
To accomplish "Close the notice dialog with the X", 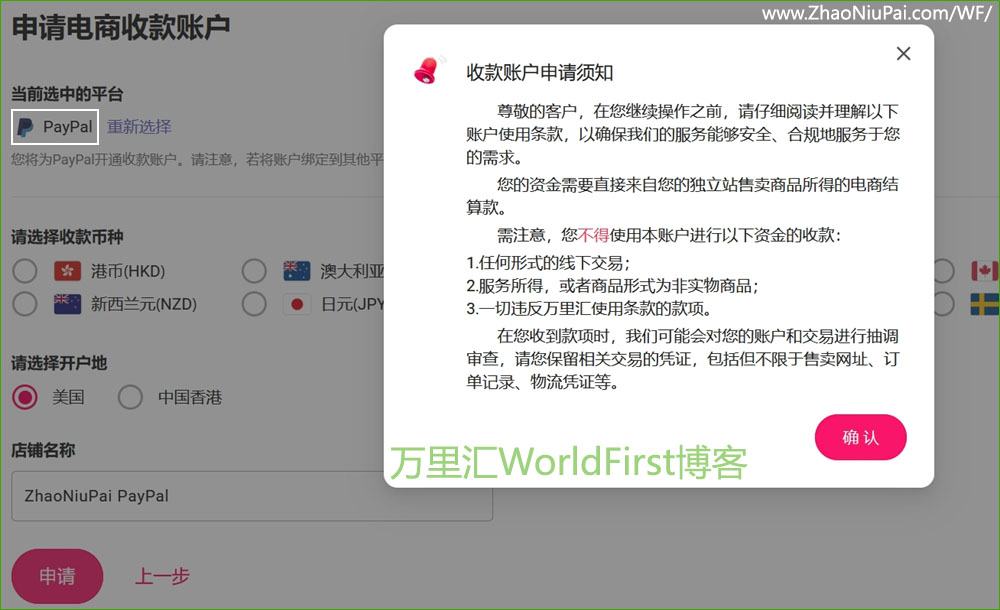I will (903, 54).
